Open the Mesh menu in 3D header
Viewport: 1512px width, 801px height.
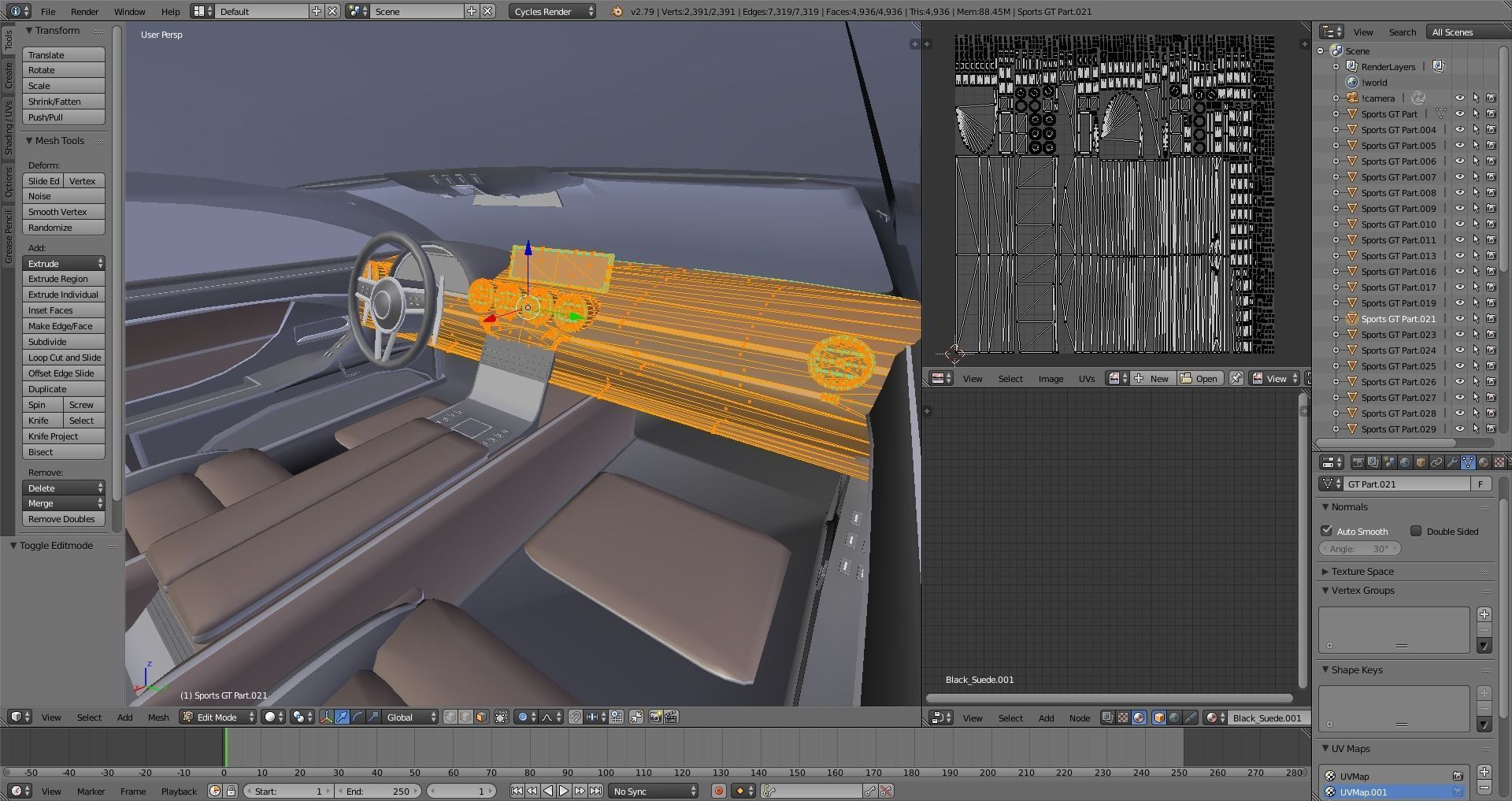point(158,717)
